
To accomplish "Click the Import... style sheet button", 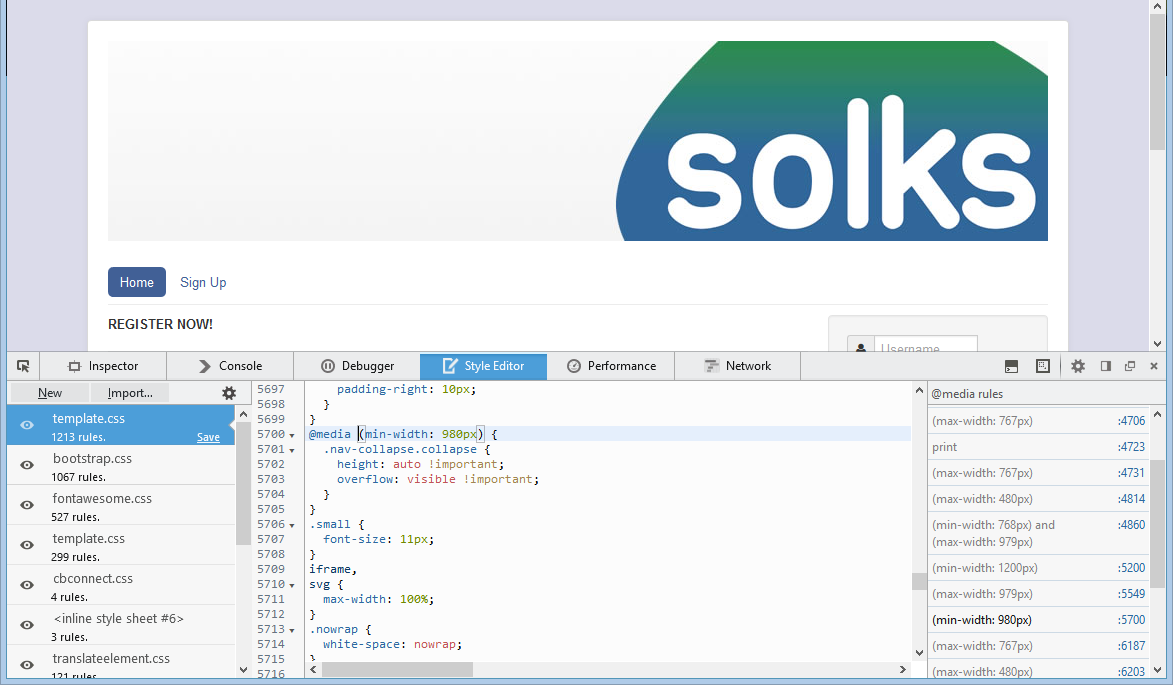I will [x=130, y=393].
